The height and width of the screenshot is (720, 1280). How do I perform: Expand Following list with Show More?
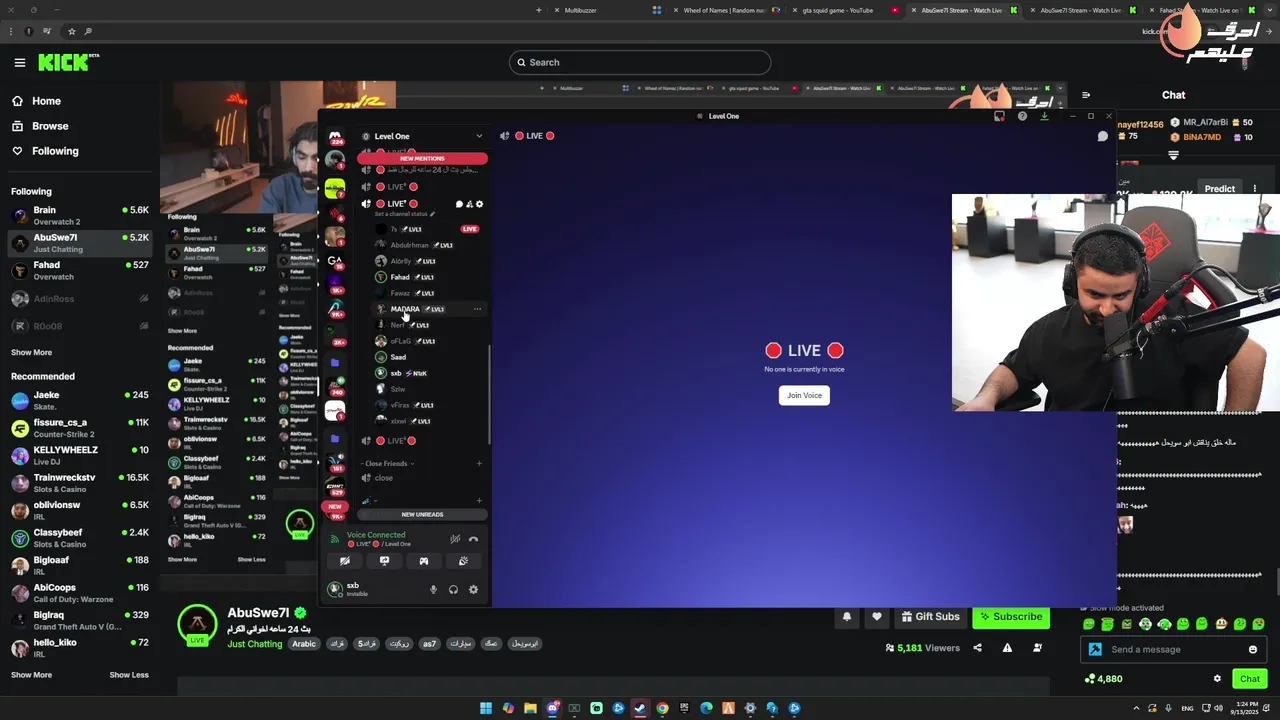click(31, 352)
